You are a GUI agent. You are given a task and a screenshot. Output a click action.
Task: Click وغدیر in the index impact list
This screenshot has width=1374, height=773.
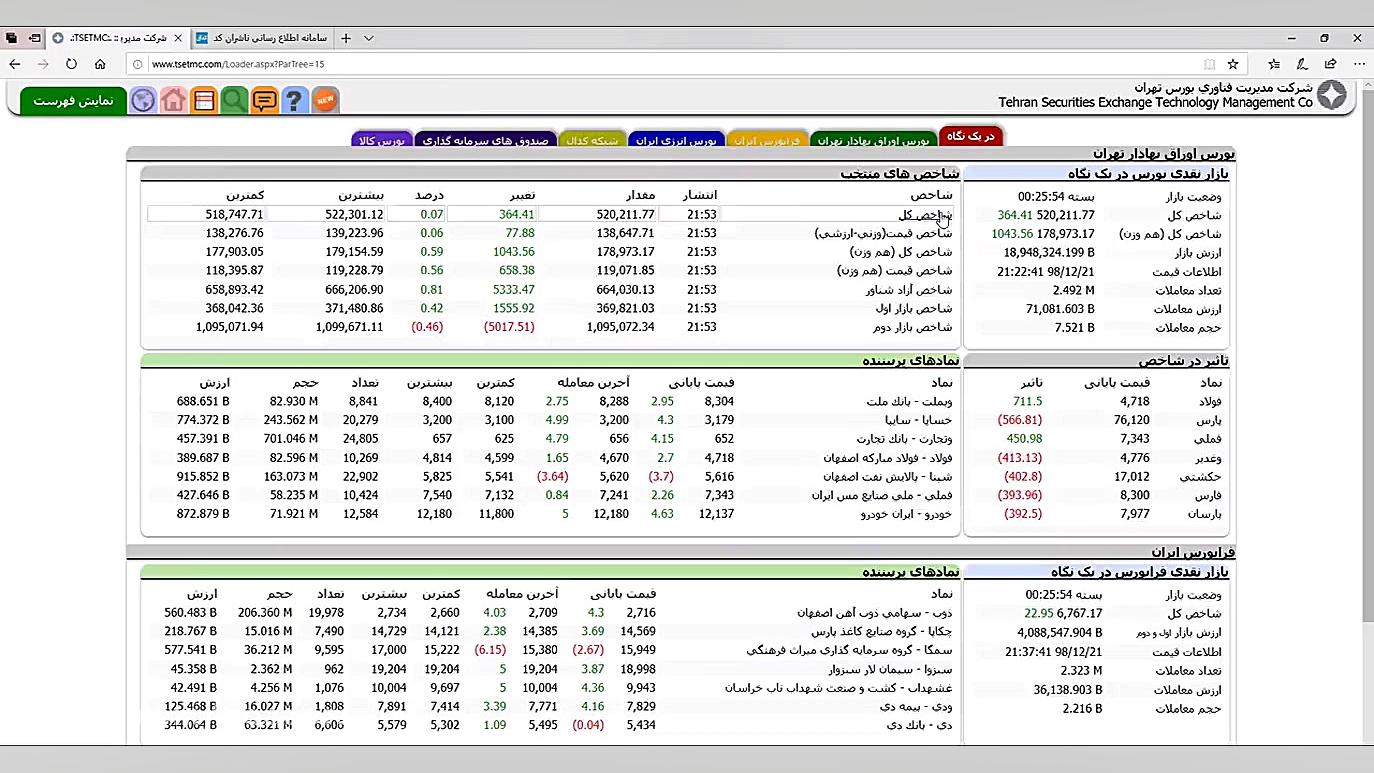point(1209,458)
